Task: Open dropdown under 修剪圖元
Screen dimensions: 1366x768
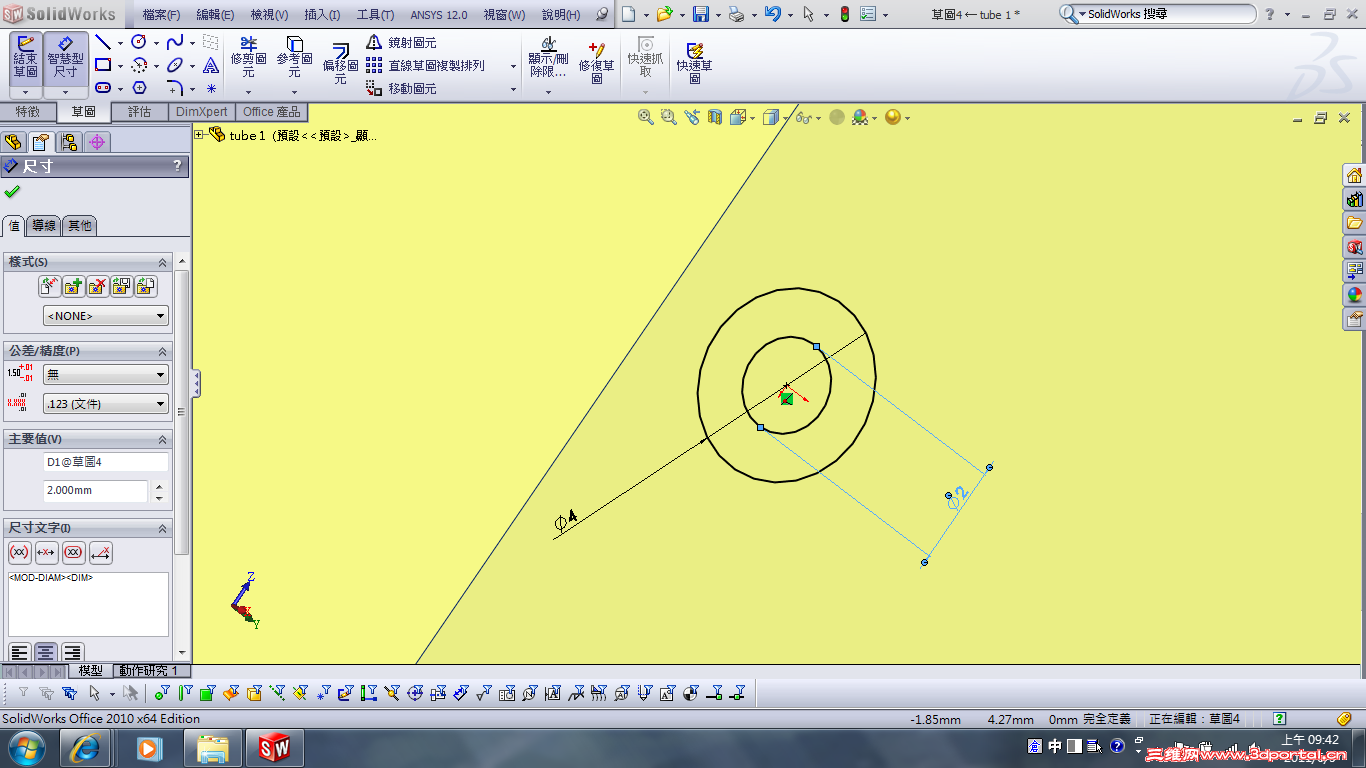Action: point(248,91)
